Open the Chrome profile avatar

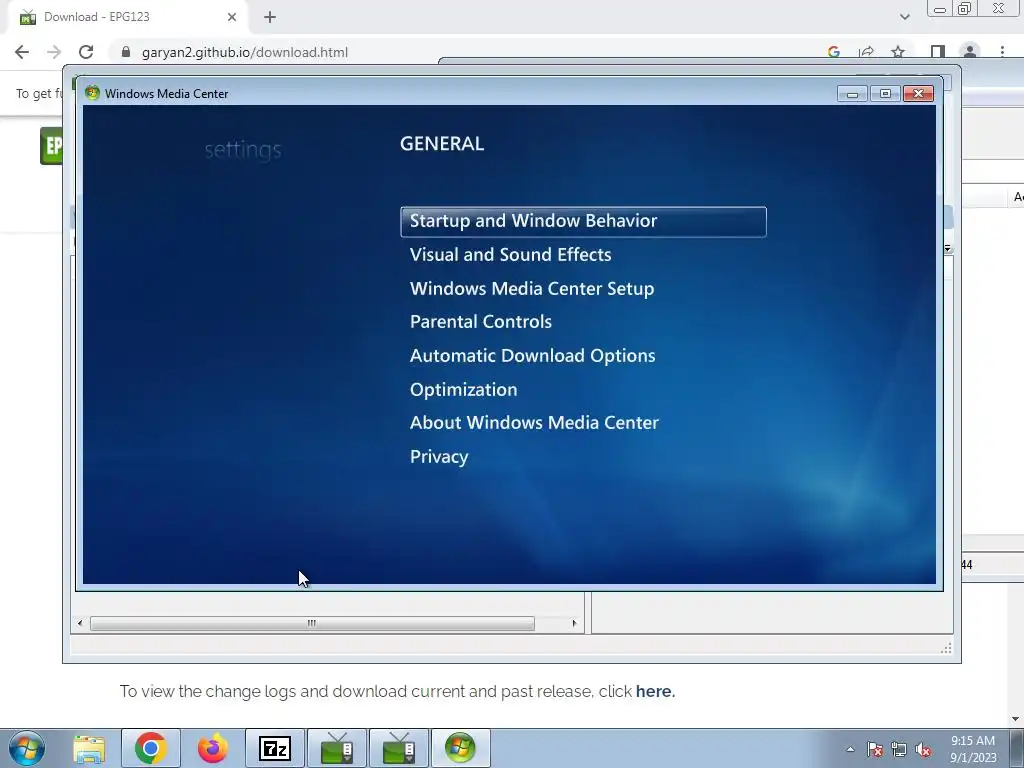pos(970,52)
